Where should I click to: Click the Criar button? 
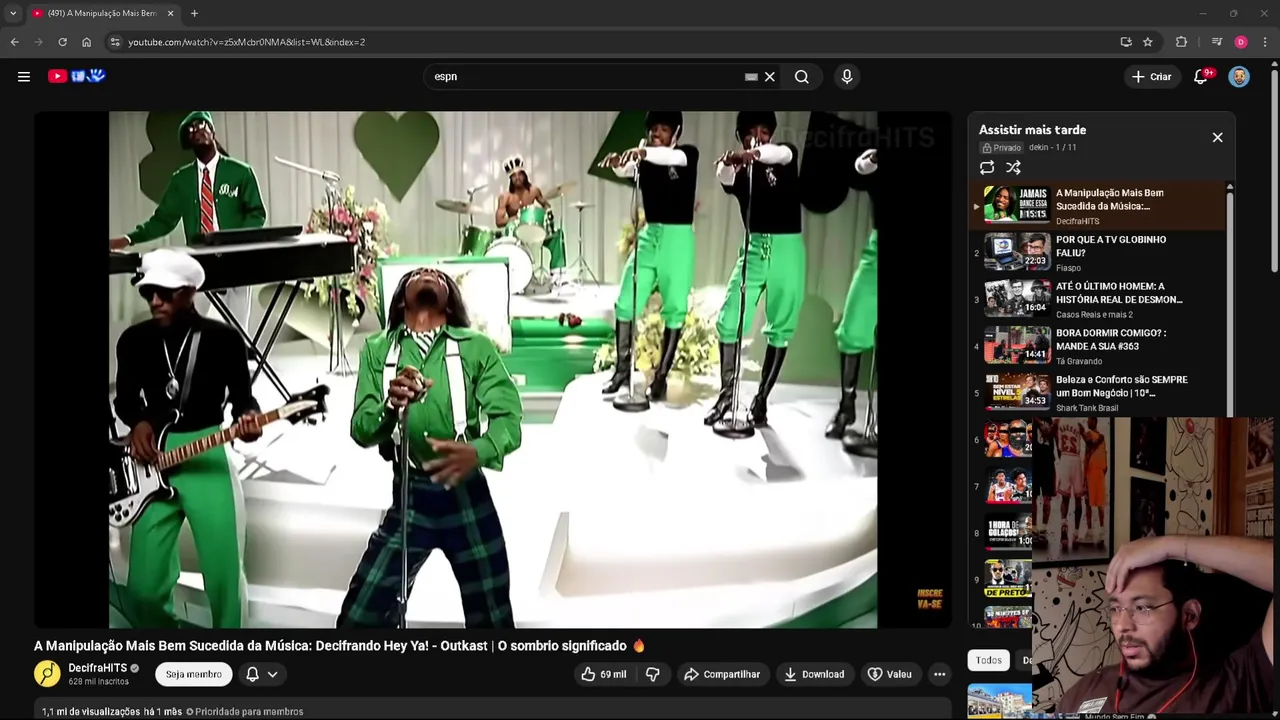1151,76
